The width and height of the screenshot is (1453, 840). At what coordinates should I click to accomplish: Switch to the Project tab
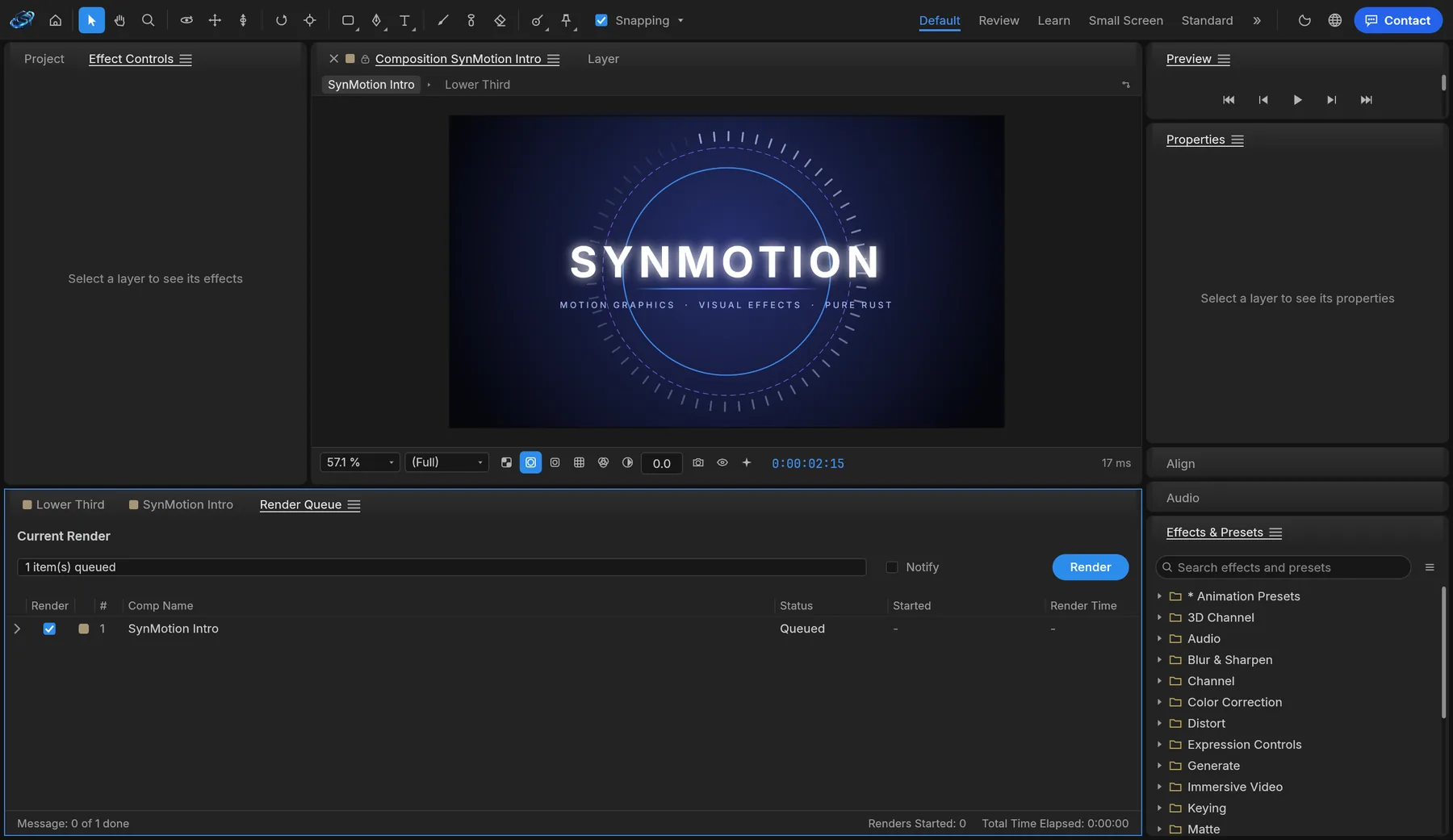44,59
